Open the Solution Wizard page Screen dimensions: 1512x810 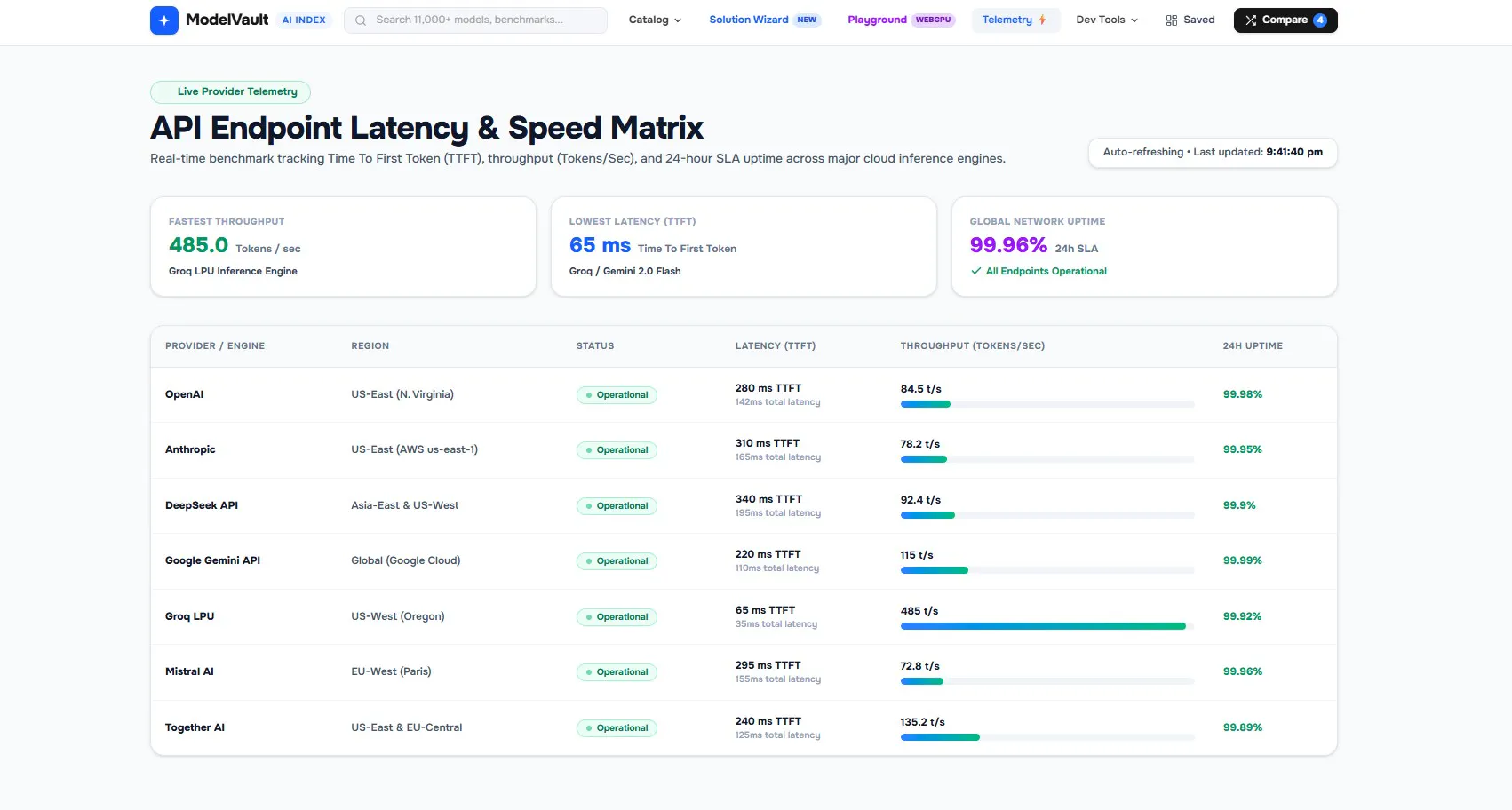pos(764,20)
